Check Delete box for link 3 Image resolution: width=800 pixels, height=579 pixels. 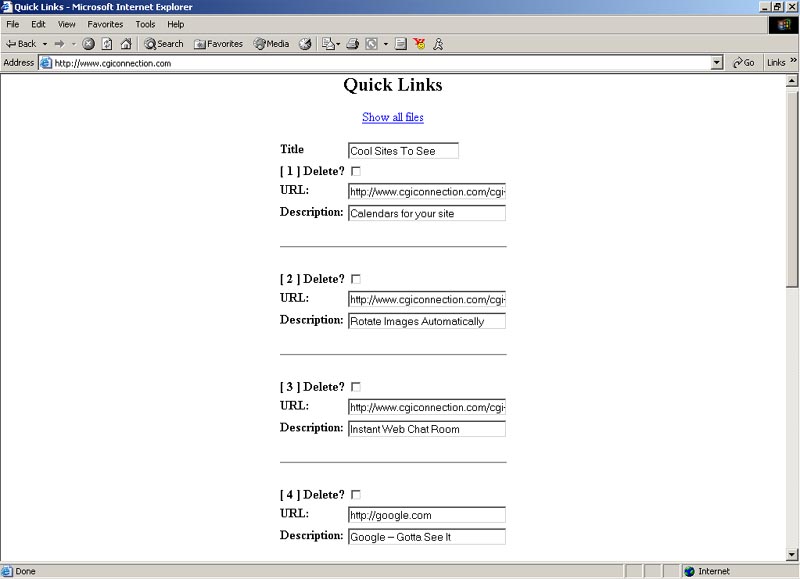click(x=356, y=387)
